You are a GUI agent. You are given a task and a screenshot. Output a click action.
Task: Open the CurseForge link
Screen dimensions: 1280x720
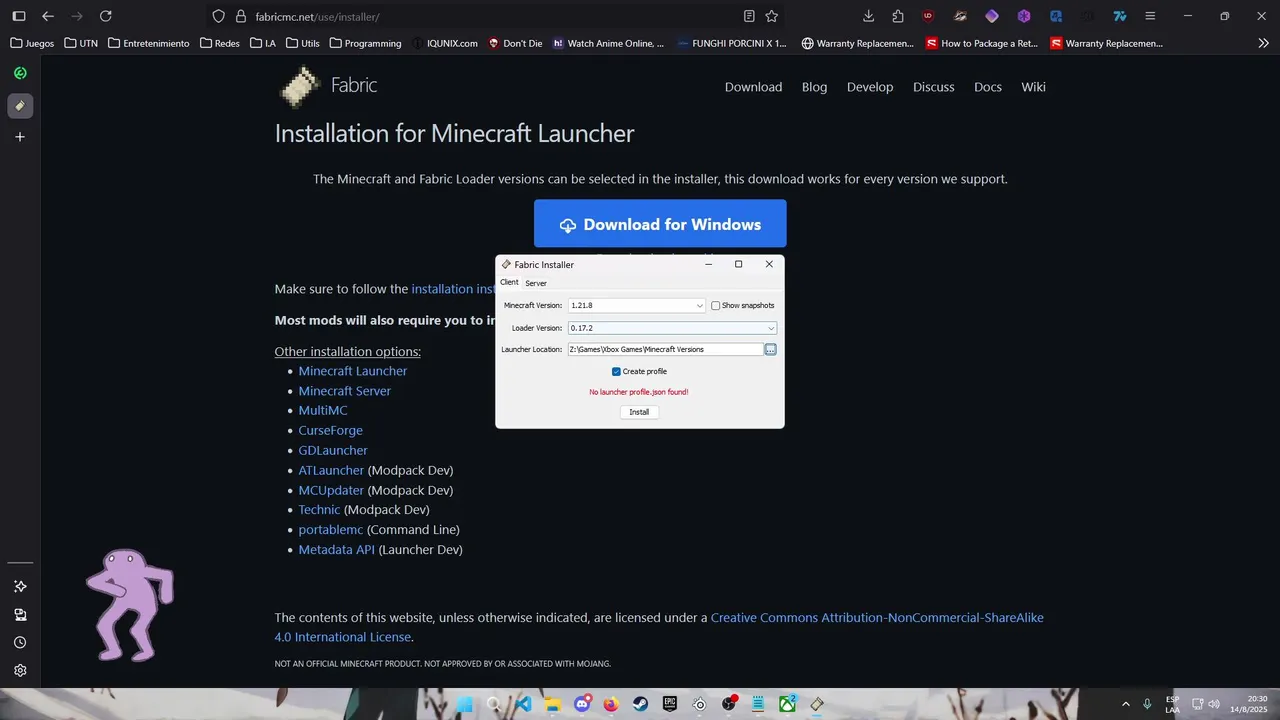point(330,430)
